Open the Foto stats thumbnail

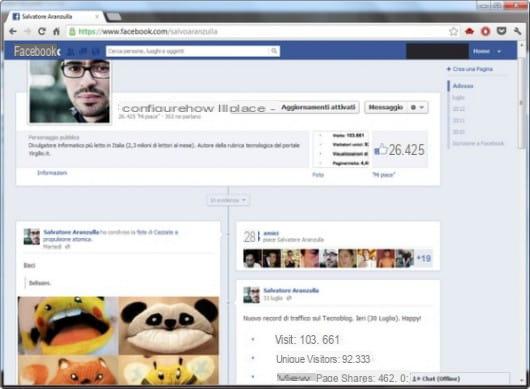click(x=341, y=149)
